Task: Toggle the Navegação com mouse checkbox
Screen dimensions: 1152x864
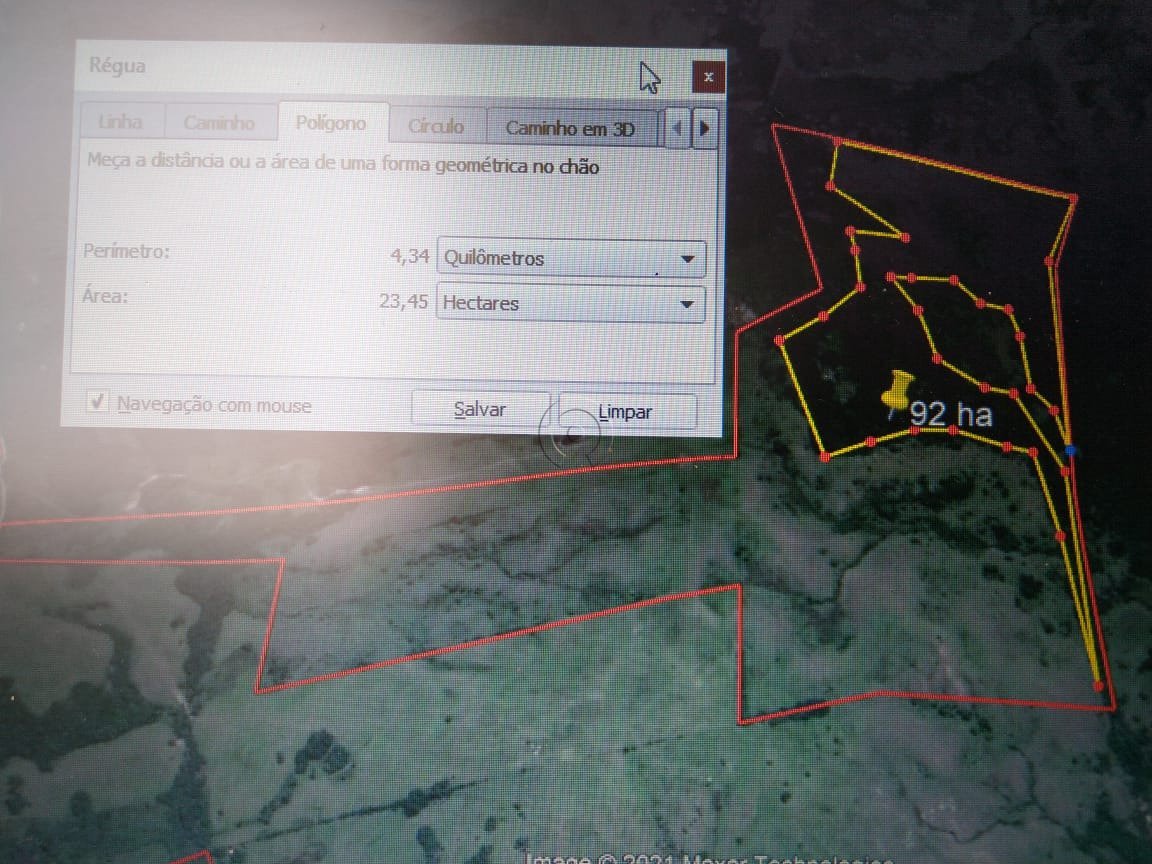Action: 98,403
